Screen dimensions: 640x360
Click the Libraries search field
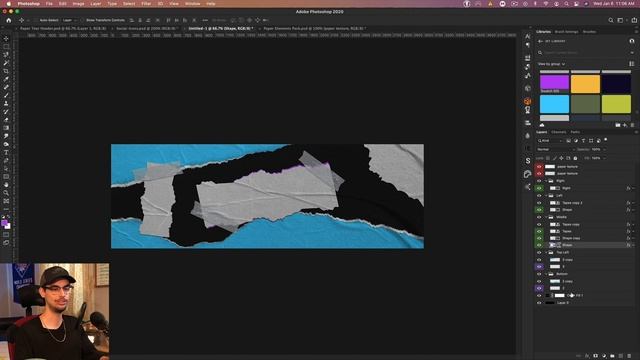(x=584, y=53)
